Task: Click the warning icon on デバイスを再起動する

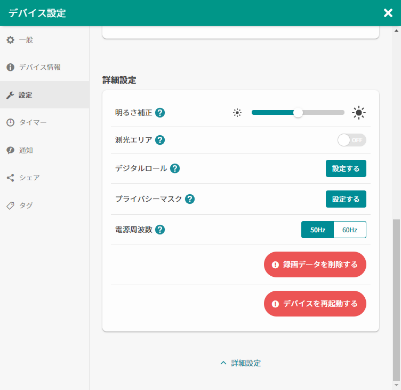Action: 275,304
